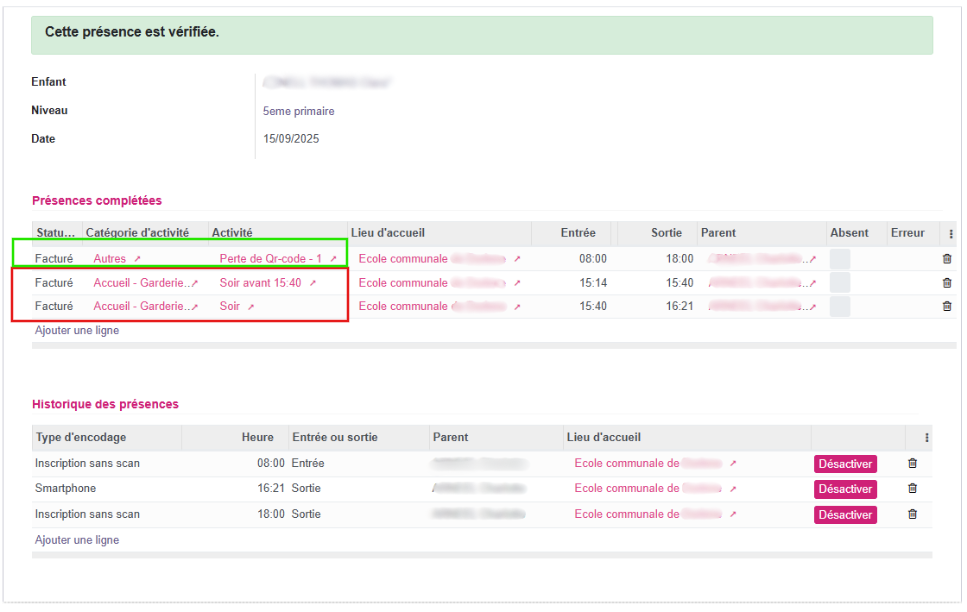Open the 5eme primaire level link
Screen dimensions: 967x612
tap(298, 111)
